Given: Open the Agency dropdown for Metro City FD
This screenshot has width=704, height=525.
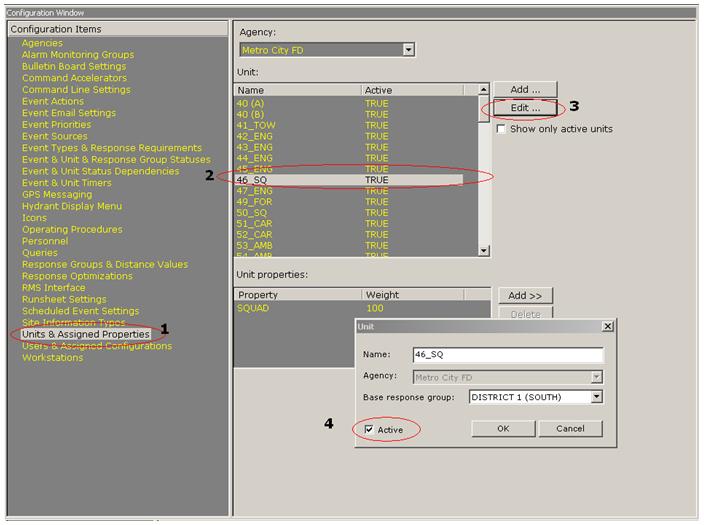Looking at the screenshot, I should pyautogui.click(x=408, y=49).
